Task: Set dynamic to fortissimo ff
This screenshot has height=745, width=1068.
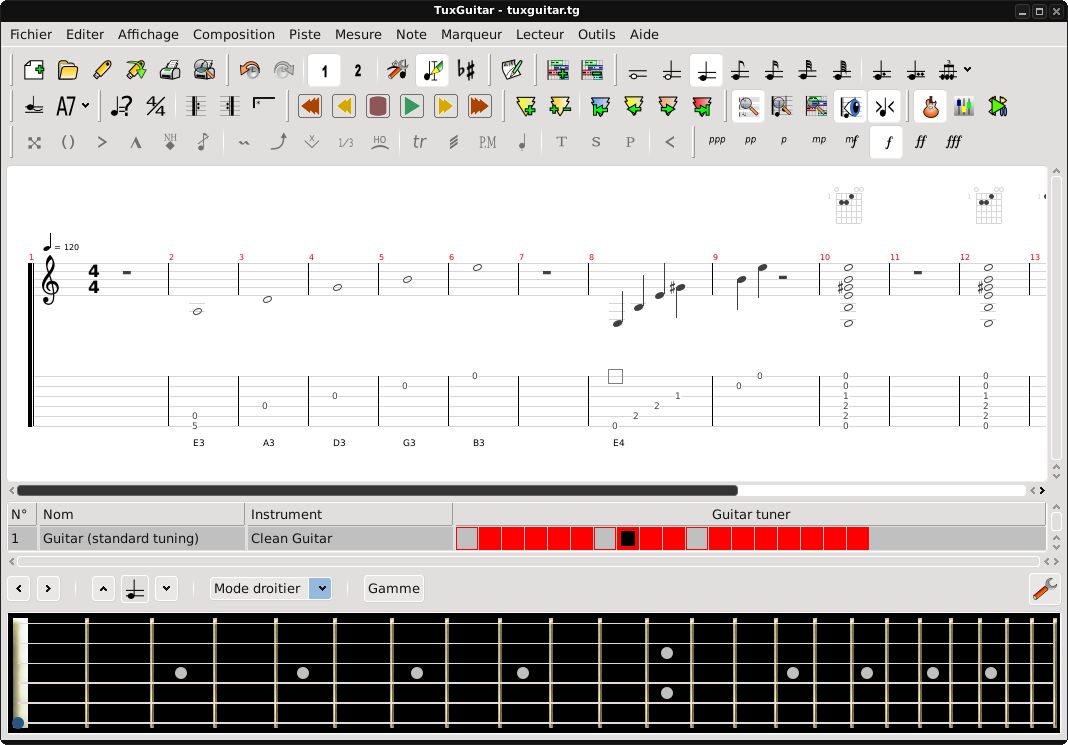Action: (x=921, y=142)
